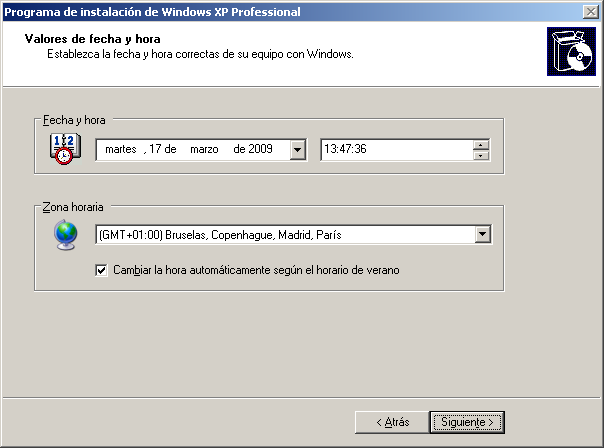The height and width of the screenshot is (448, 604).
Task: Select the hour value 13 in time field
Action: 330,149
